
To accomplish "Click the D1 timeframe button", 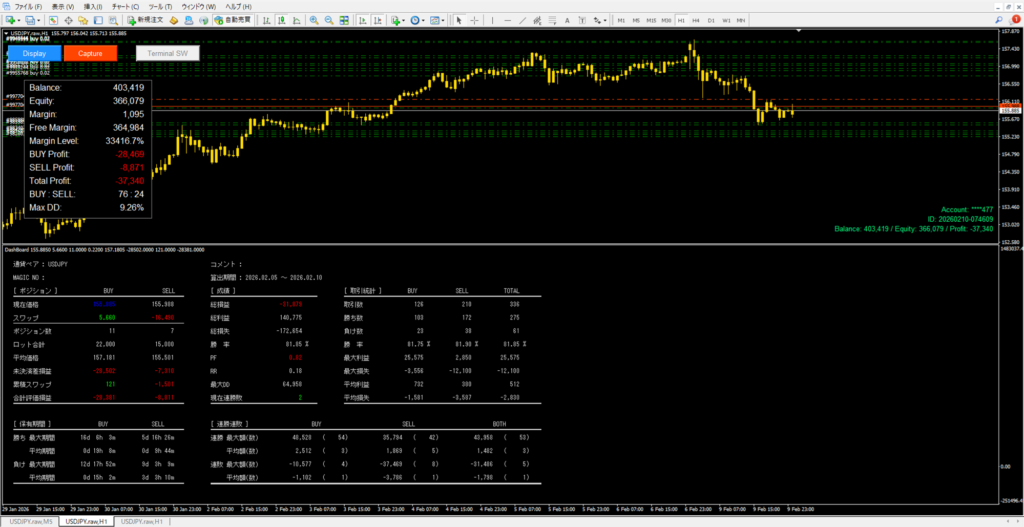I will (711, 20).
